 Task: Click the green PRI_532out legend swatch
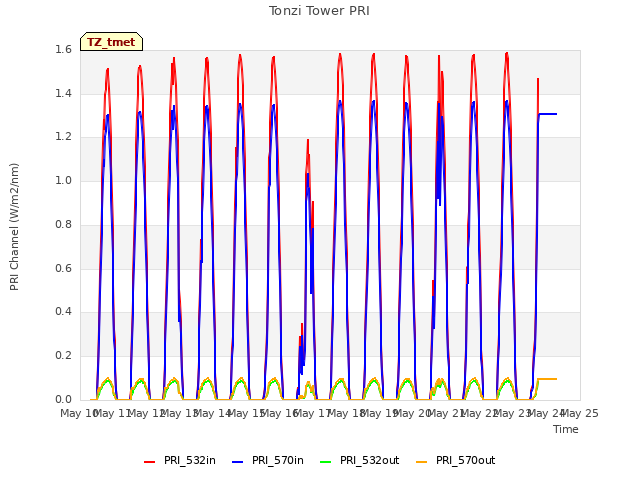pyautogui.click(x=326, y=462)
